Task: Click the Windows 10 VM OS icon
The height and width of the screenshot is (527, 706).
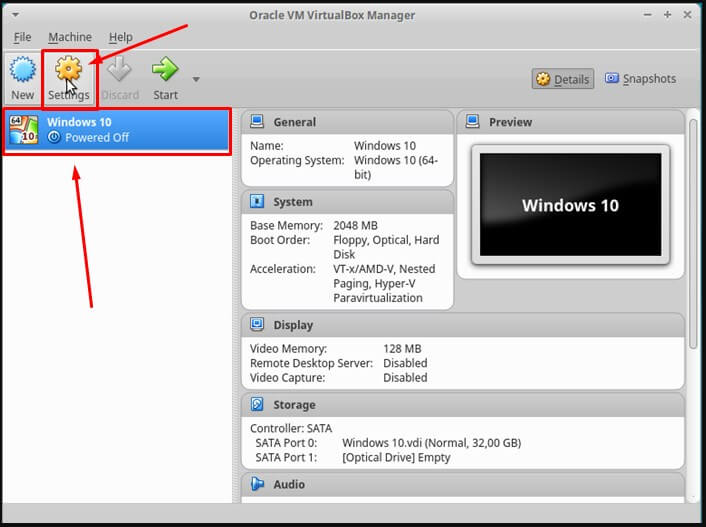Action: pyautogui.click(x=24, y=130)
